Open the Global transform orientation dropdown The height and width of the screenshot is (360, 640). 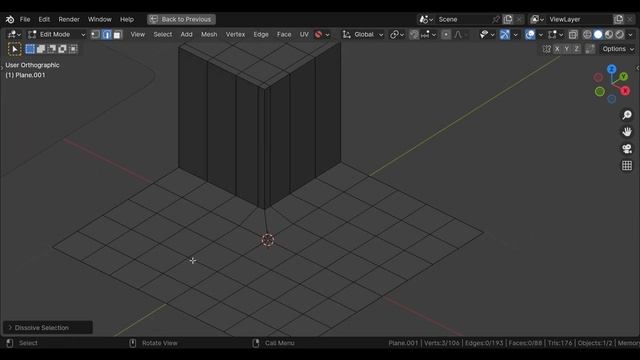[363, 34]
